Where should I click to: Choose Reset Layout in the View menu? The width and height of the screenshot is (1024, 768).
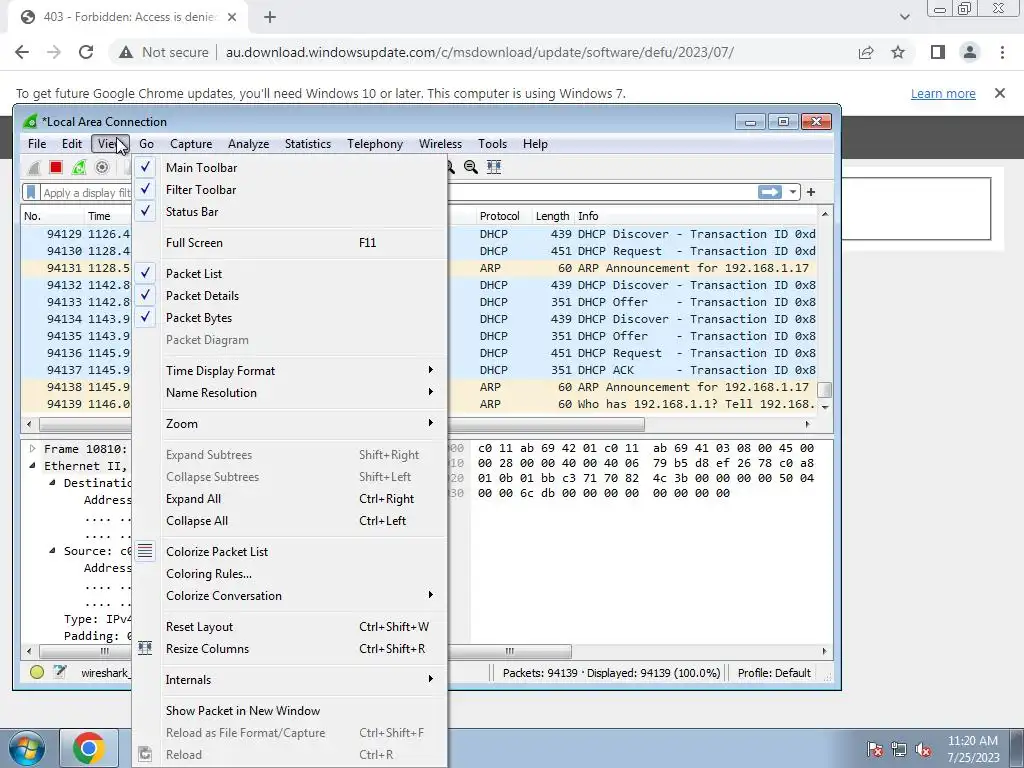(290, 626)
